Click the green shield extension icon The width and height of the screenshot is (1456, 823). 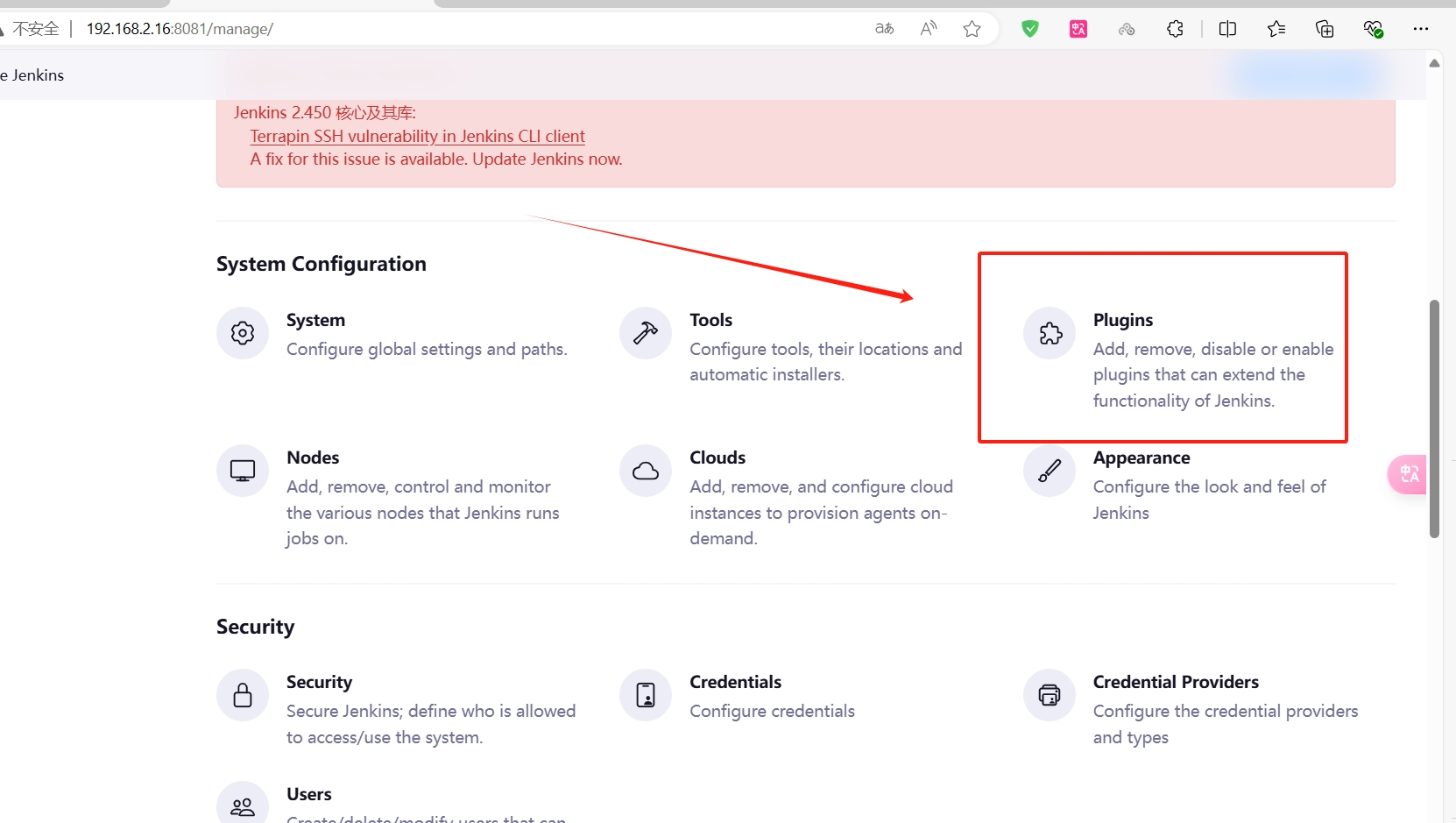click(x=1030, y=29)
